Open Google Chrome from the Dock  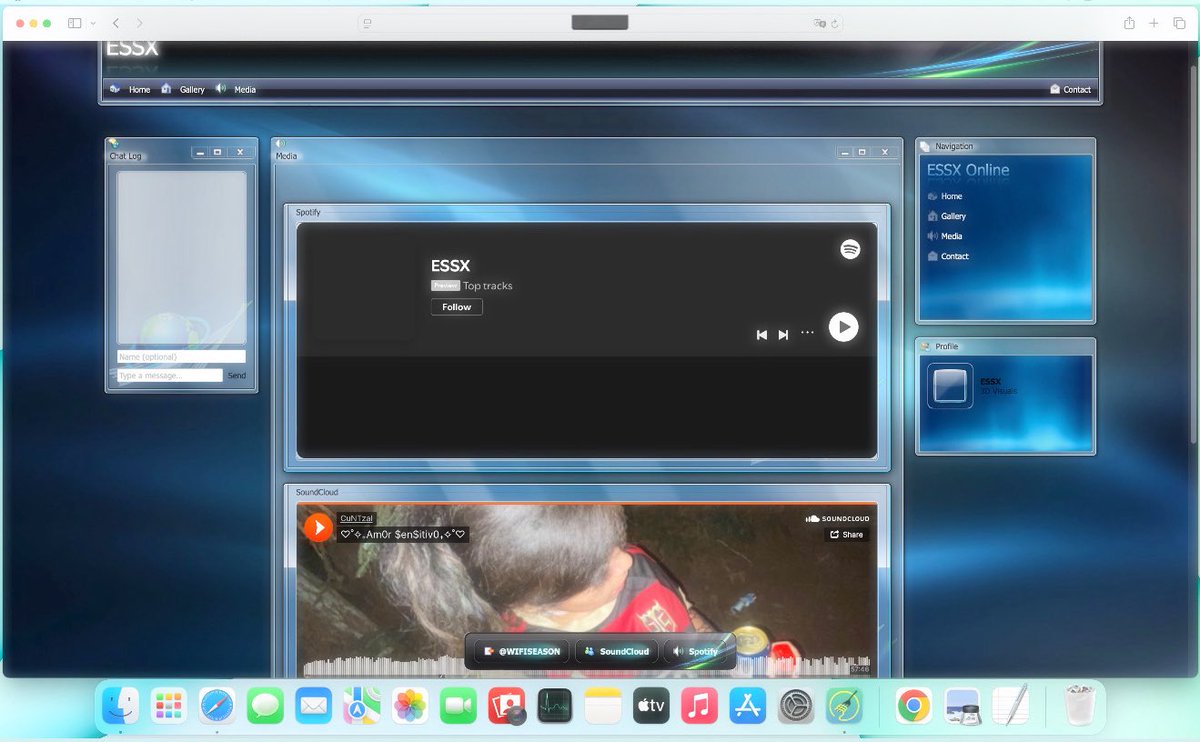coord(913,706)
